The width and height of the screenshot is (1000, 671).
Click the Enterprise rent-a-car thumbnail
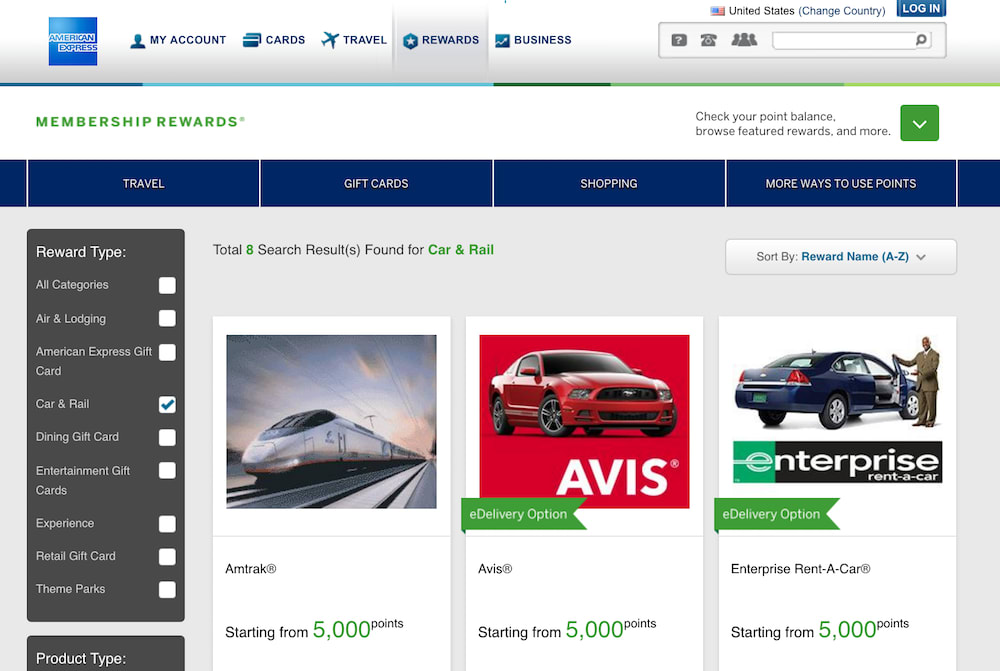[x=837, y=410]
